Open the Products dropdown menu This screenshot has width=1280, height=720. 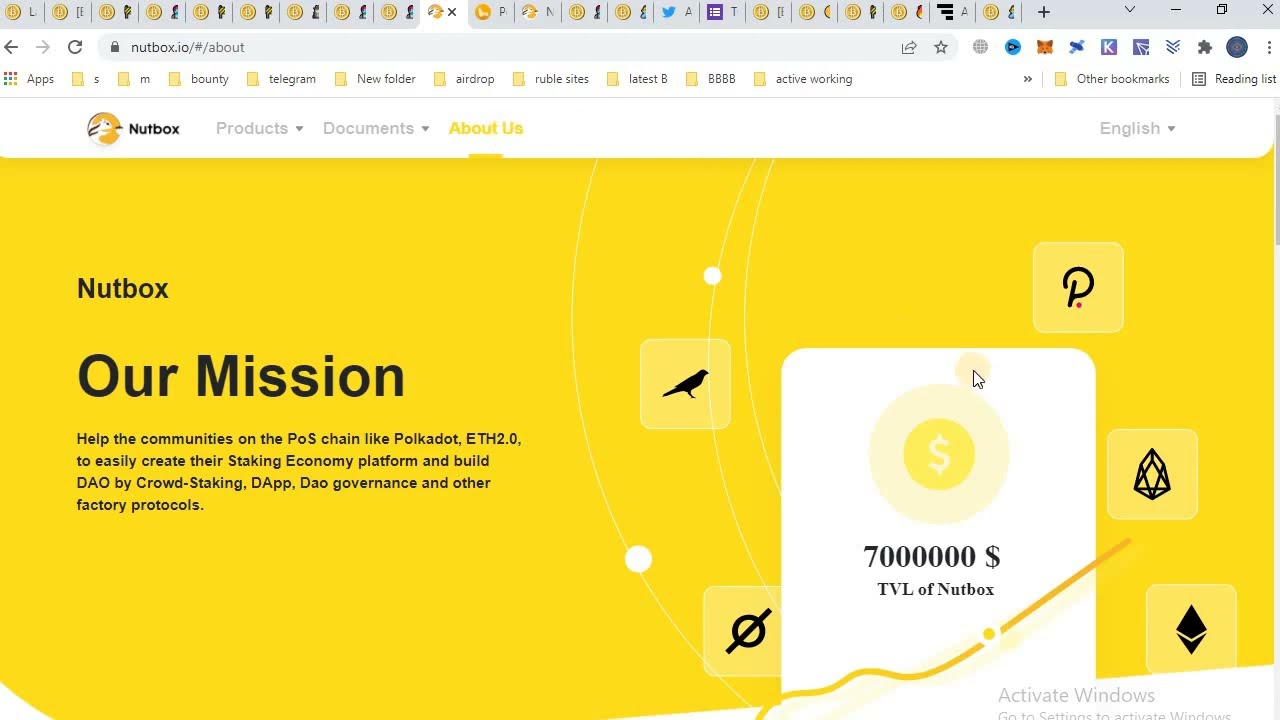pos(259,128)
